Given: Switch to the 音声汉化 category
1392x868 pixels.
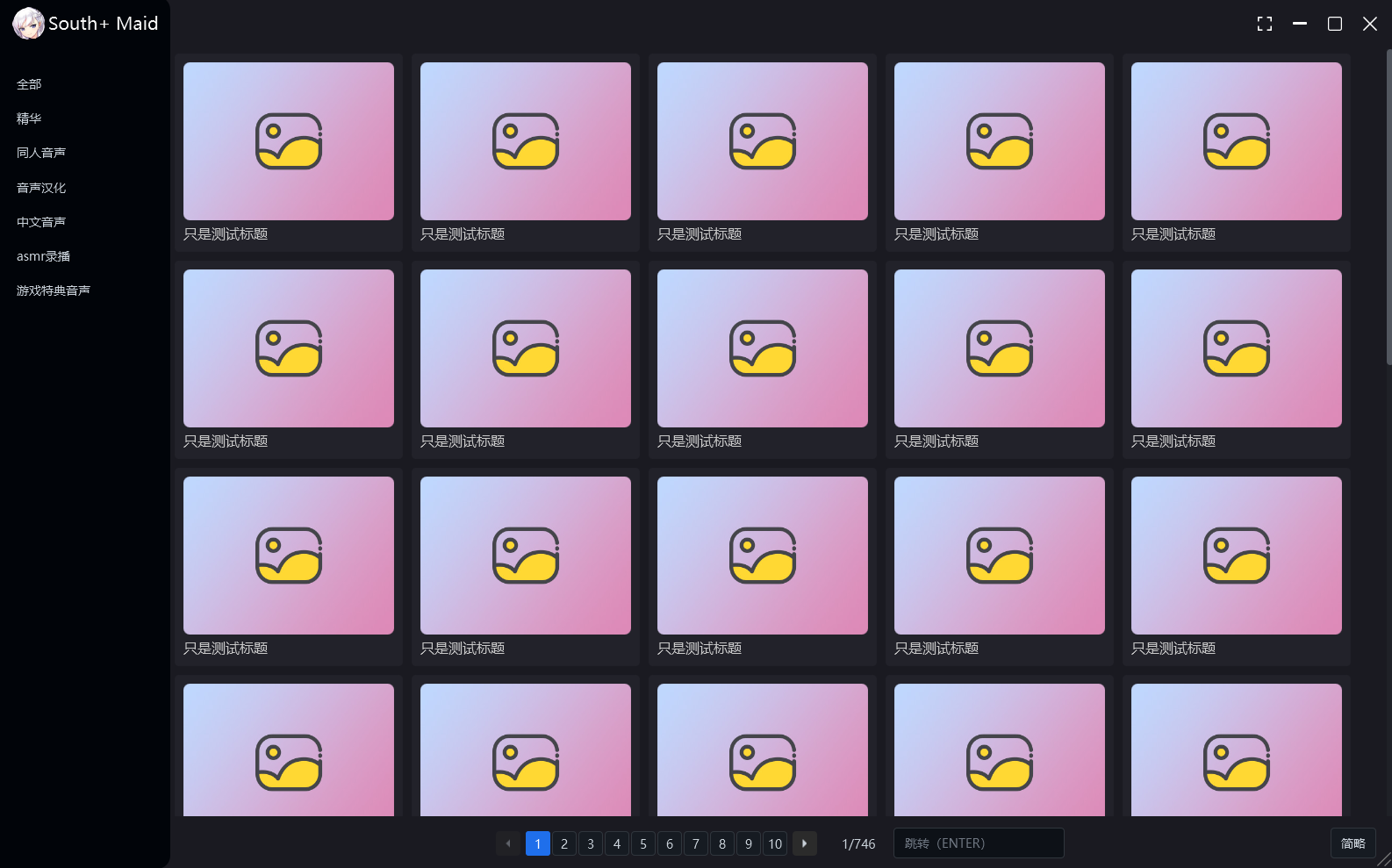Looking at the screenshot, I should pos(41,188).
